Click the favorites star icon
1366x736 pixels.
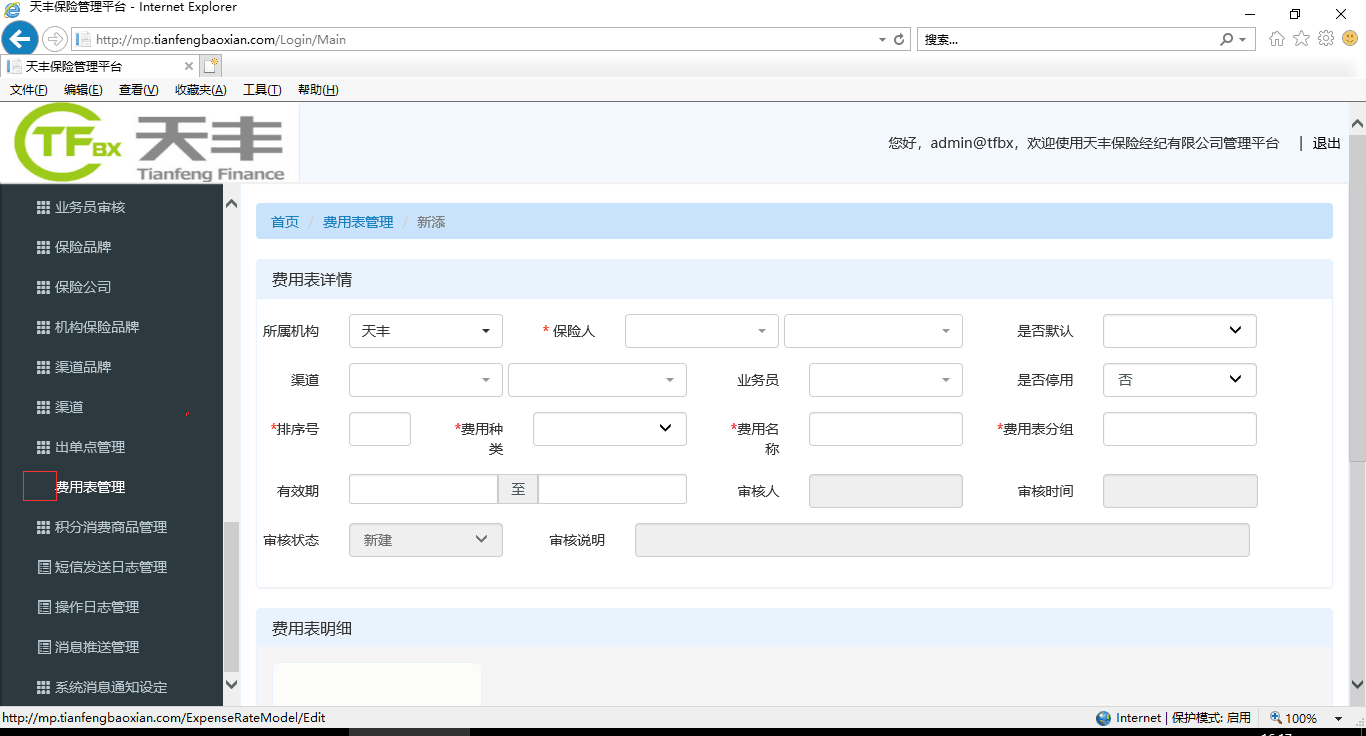coord(1301,39)
